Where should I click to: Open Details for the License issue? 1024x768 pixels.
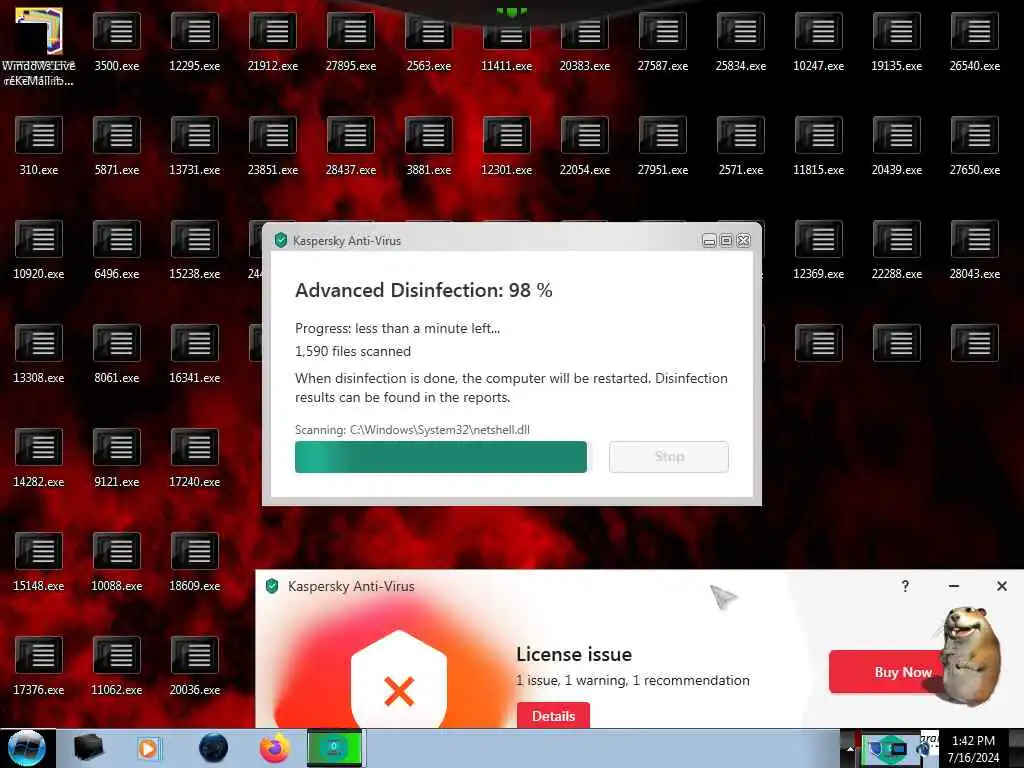pyautogui.click(x=553, y=716)
